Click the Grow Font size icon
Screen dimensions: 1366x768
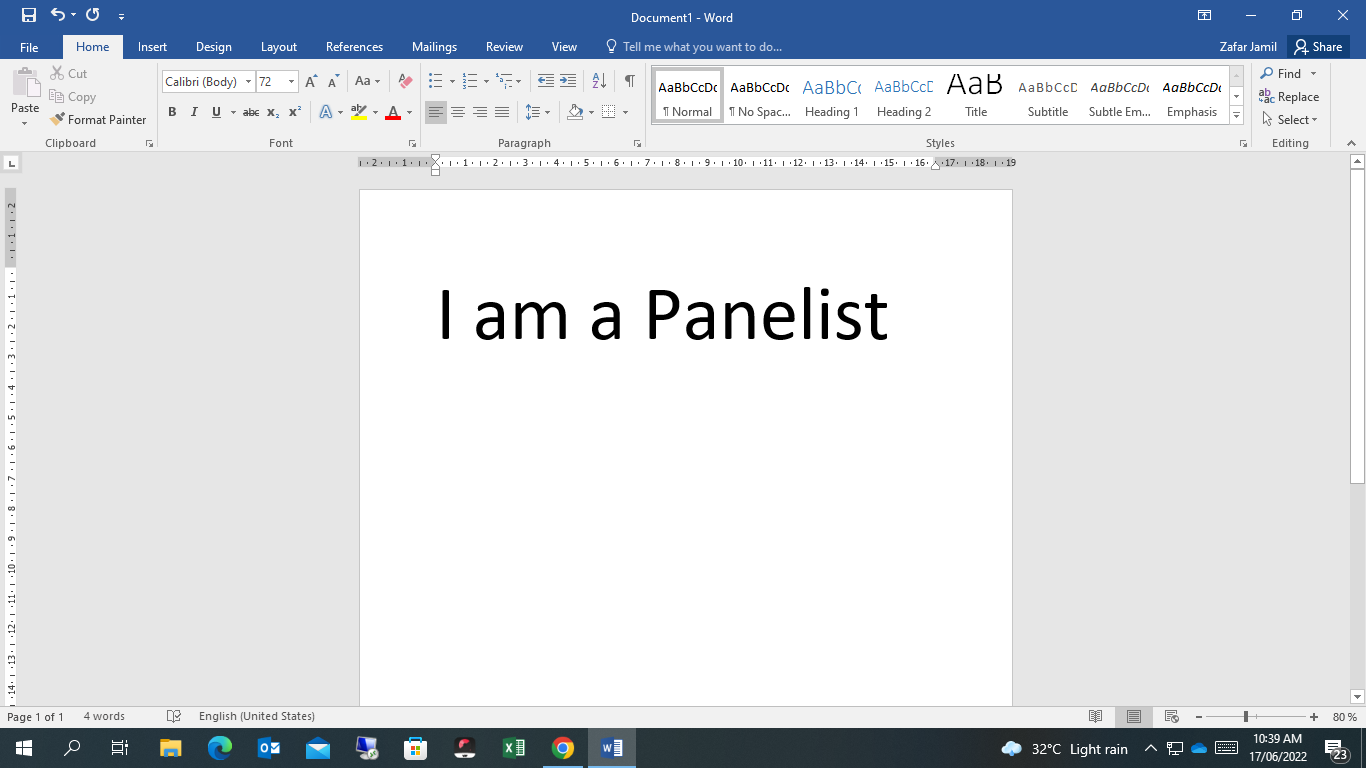311,81
